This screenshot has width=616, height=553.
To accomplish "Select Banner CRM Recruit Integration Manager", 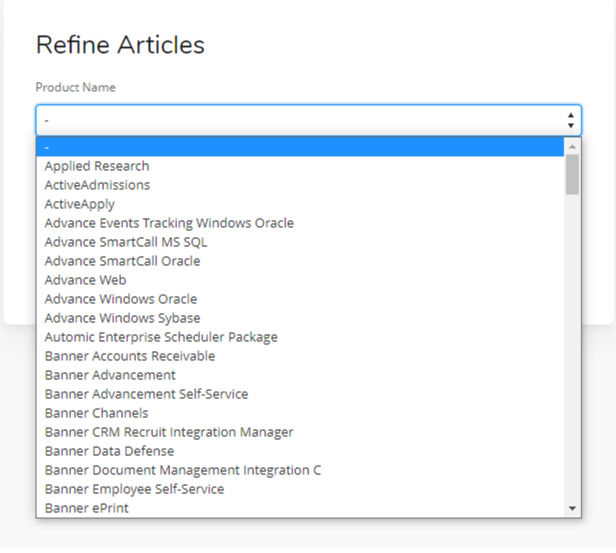I will pos(300,432).
